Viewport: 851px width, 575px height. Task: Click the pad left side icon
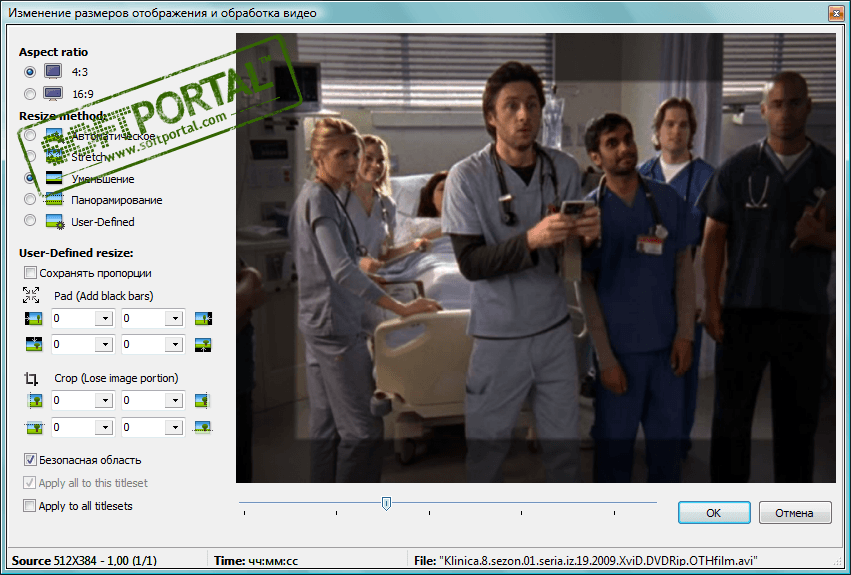tap(34, 318)
